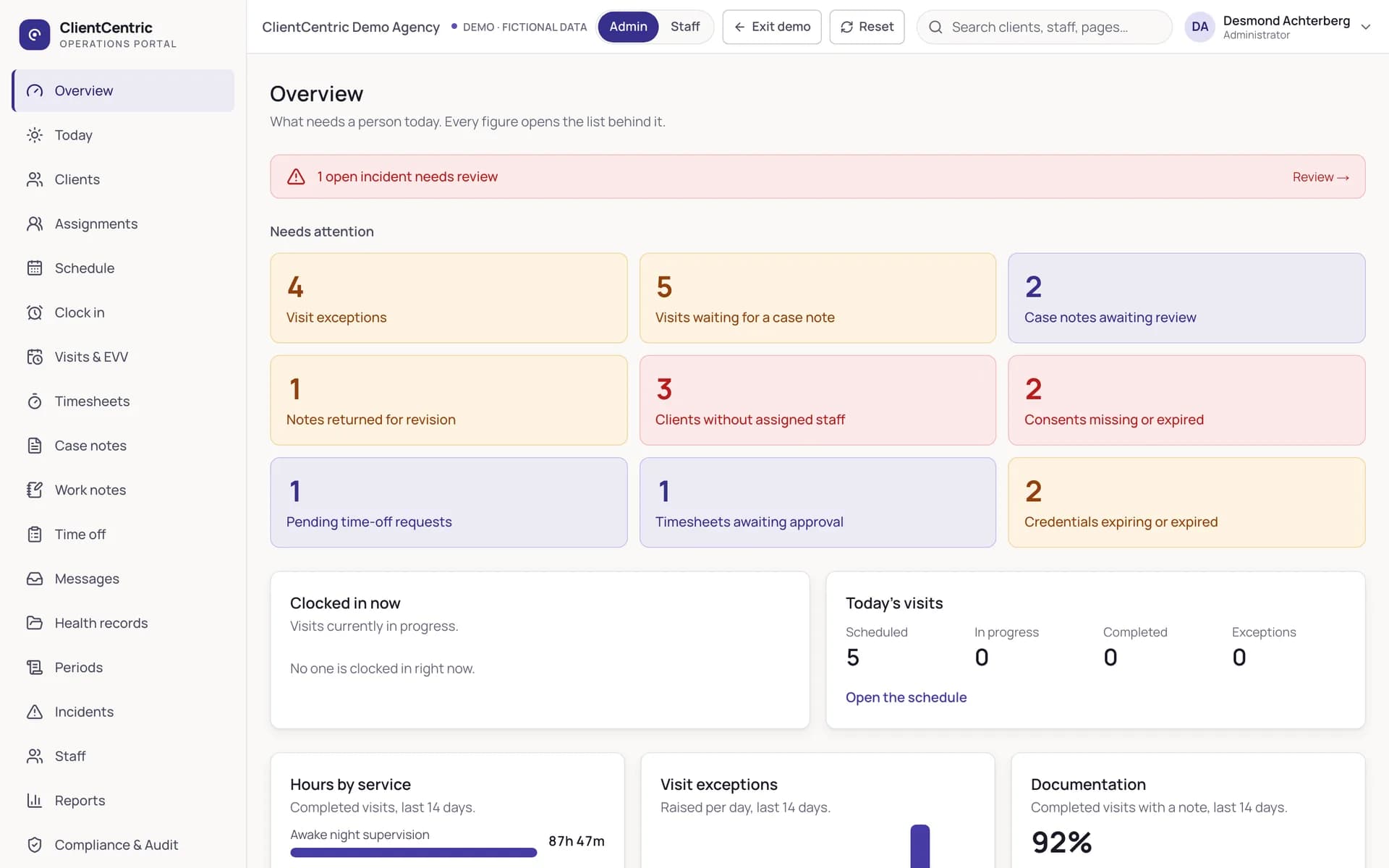Click the Clock in alarm icon
The image size is (1389, 868).
point(35,312)
